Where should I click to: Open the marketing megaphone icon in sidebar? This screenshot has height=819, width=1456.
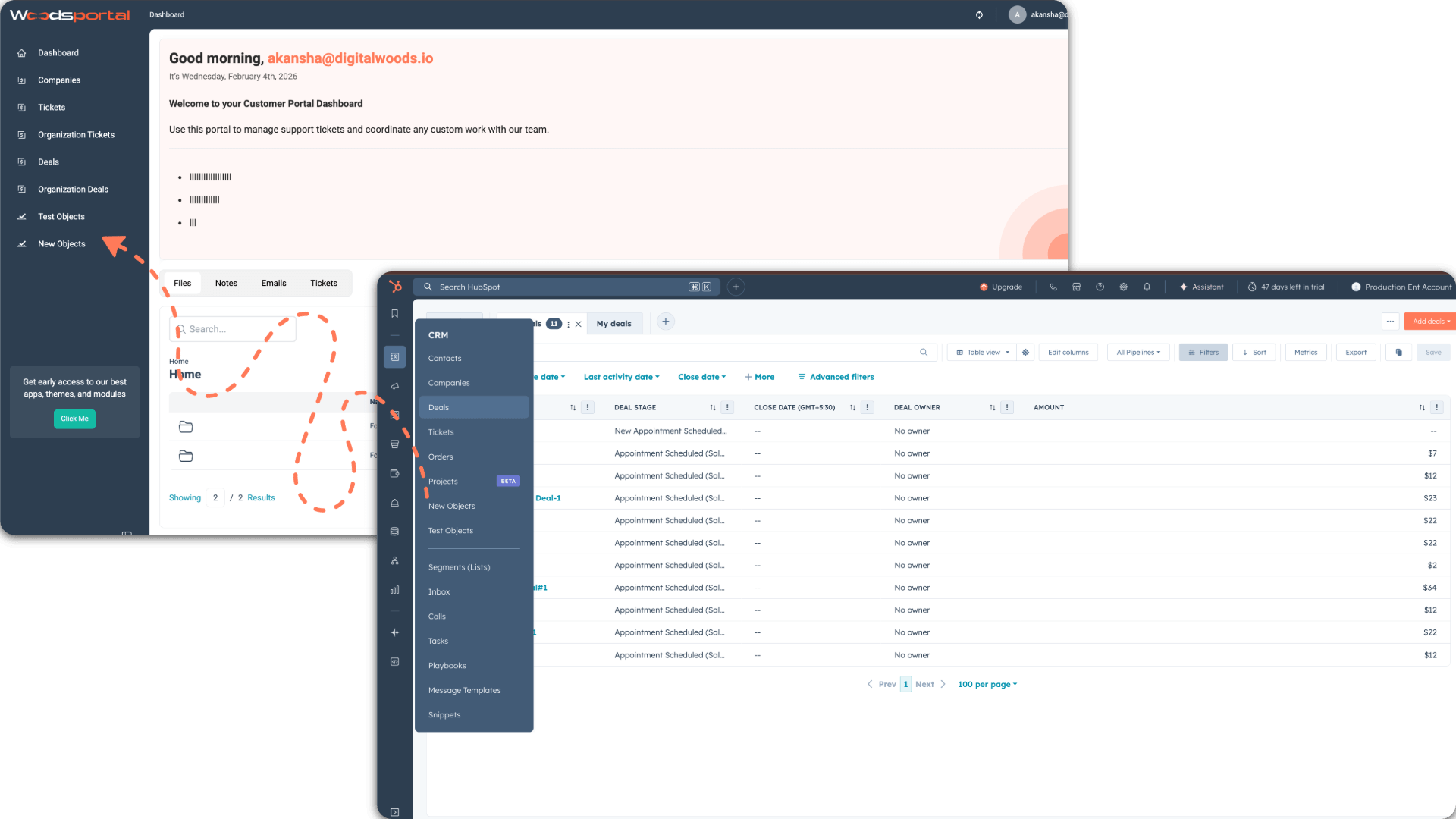point(394,385)
